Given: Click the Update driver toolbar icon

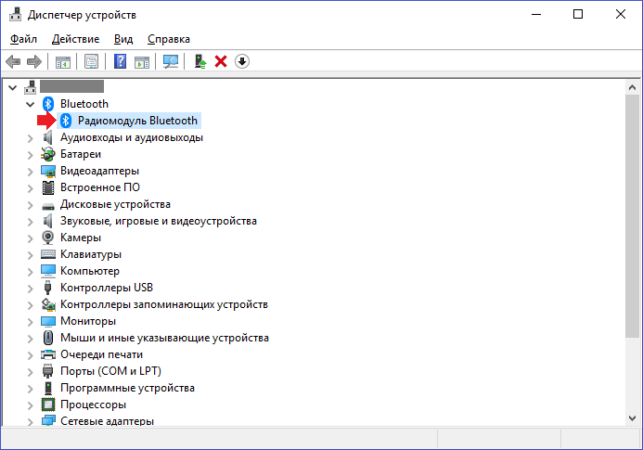Looking at the screenshot, I should (x=200, y=62).
